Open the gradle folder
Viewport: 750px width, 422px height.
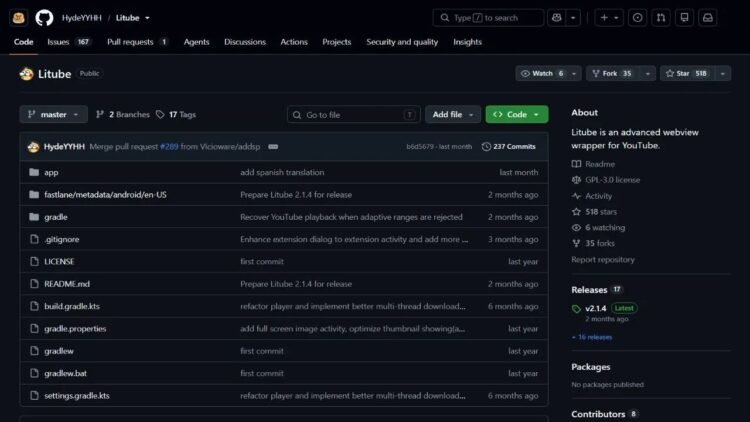(56, 217)
